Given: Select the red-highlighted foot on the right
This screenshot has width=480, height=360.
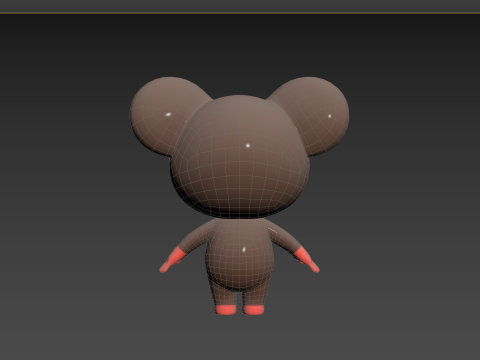Looking at the screenshot, I should [254, 309].
